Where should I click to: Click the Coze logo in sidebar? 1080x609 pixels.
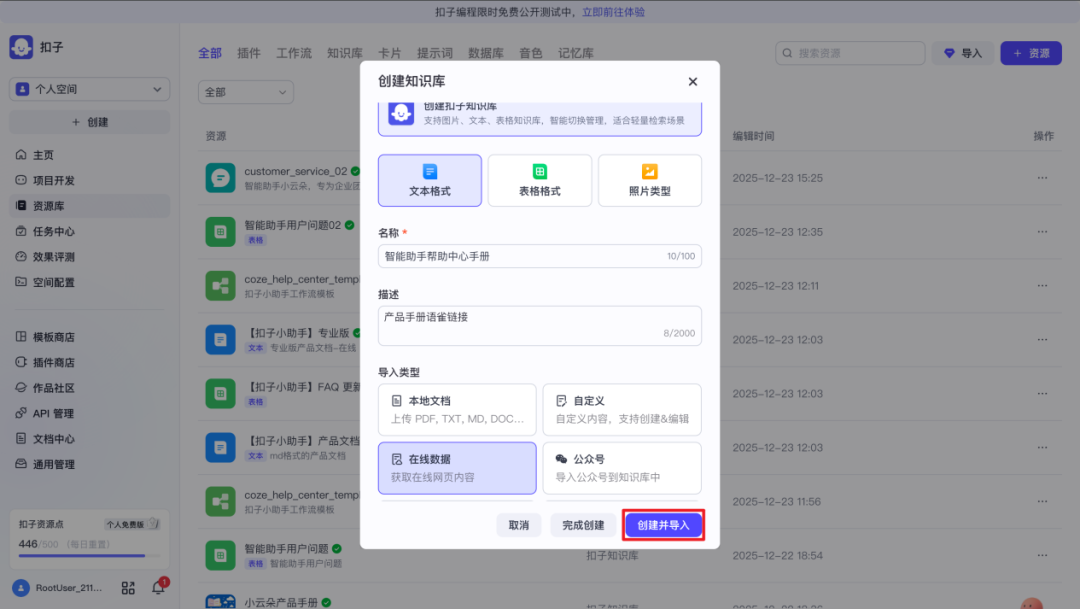(21, 48)
